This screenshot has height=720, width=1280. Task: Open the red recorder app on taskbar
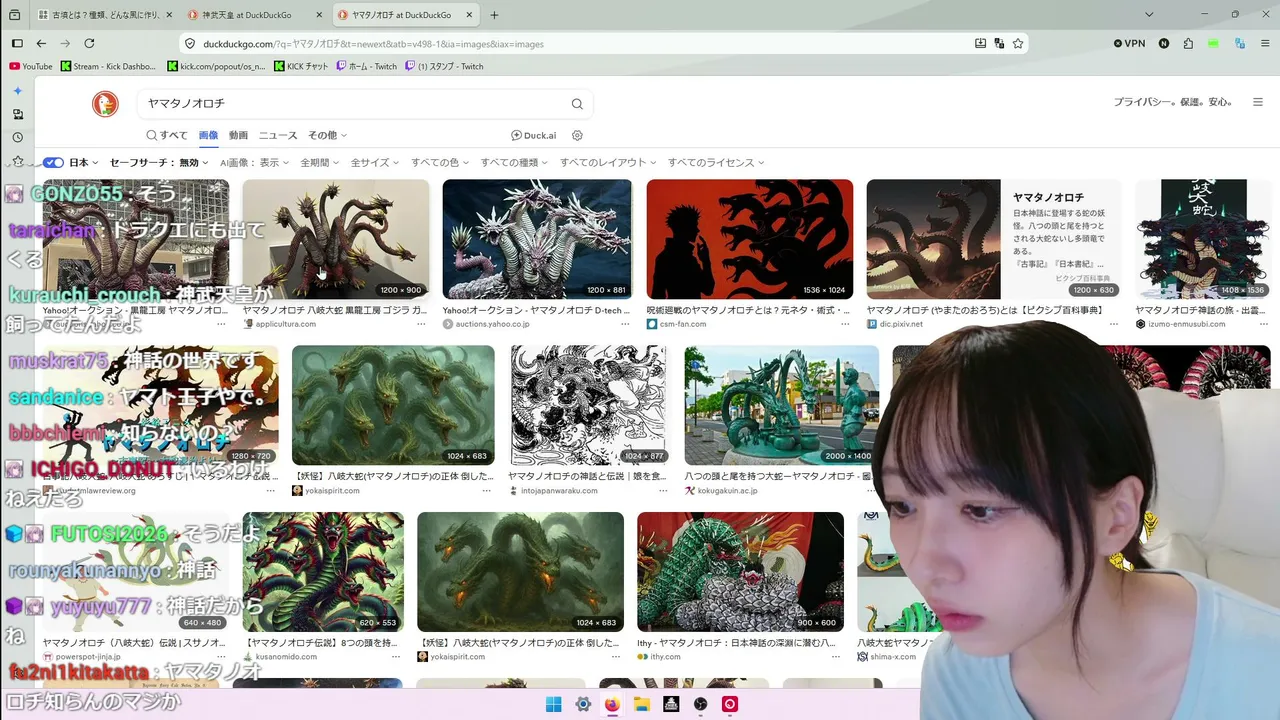pyautogui.click(x=730, y=704)
